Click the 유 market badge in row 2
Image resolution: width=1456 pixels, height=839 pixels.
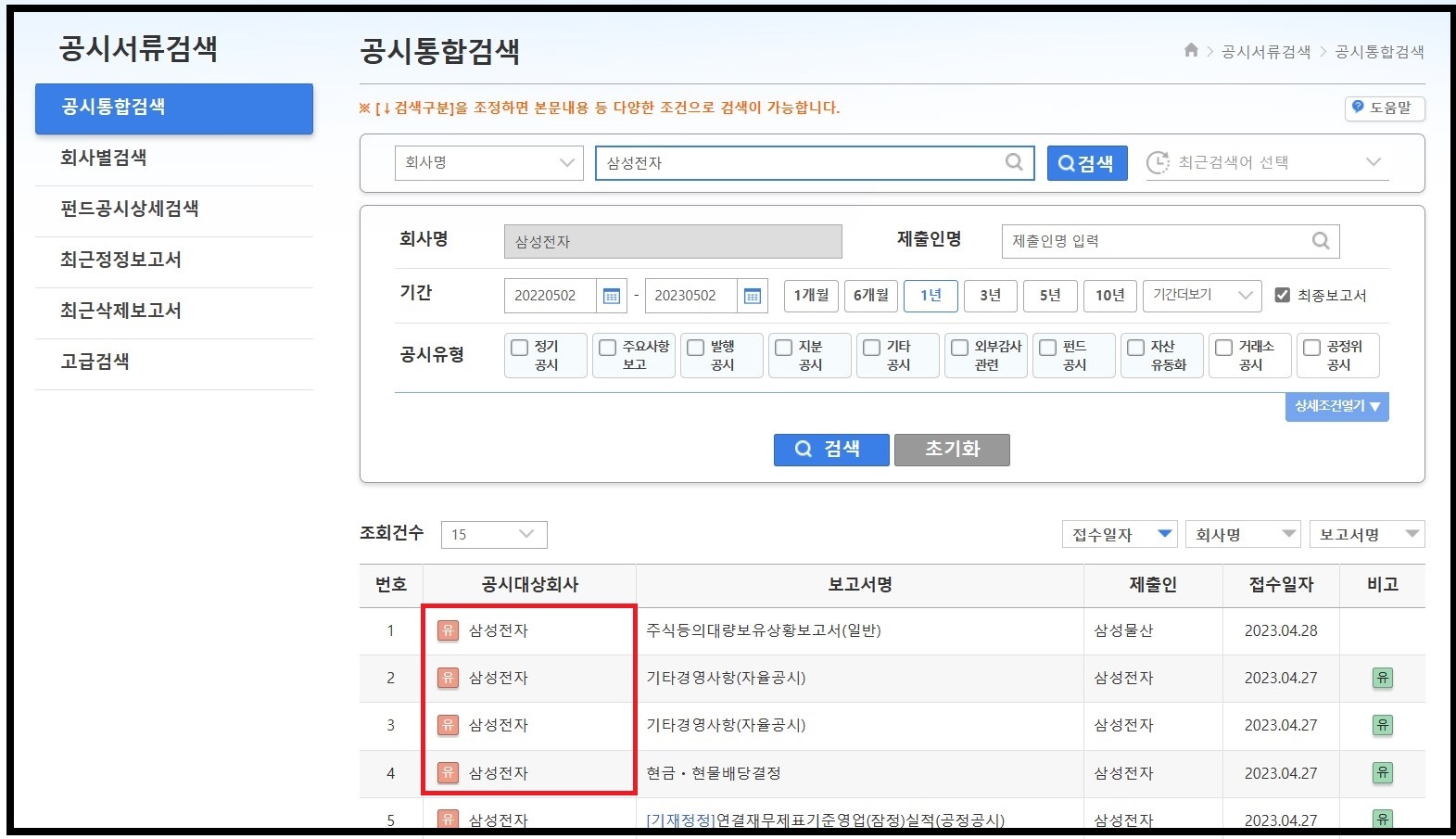tap(448, 678)
